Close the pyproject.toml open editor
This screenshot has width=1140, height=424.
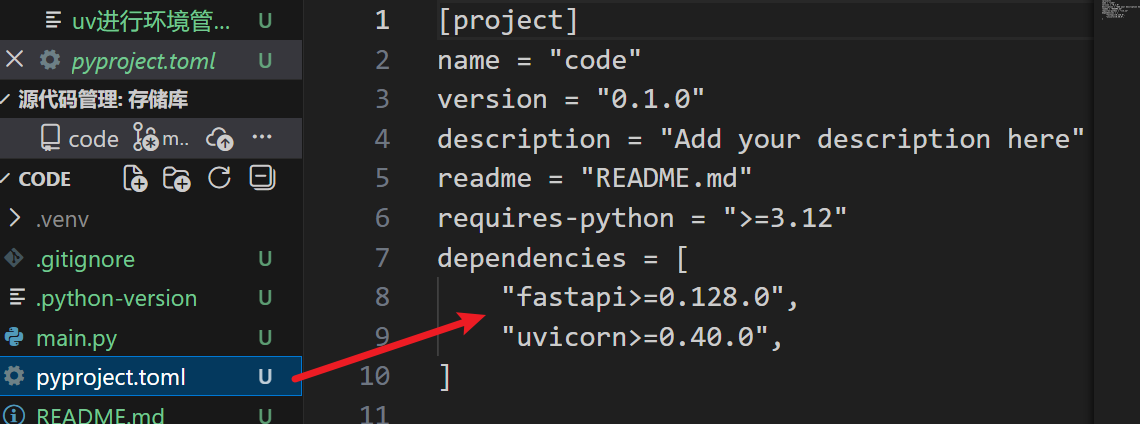(x=15, y=60)
